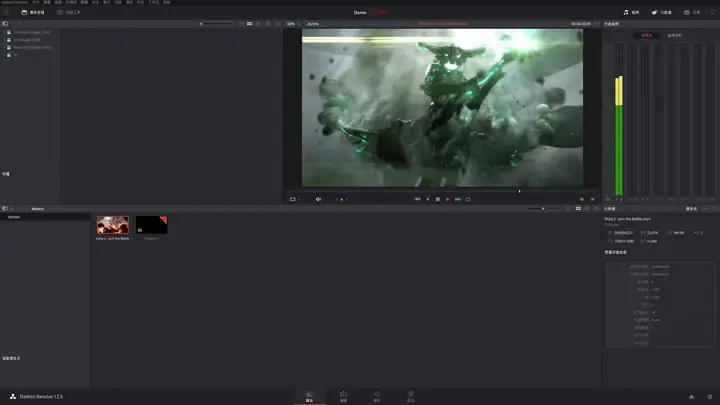
Task: Adjust the media storage thumbnail size slider
Action: point(217,23)
